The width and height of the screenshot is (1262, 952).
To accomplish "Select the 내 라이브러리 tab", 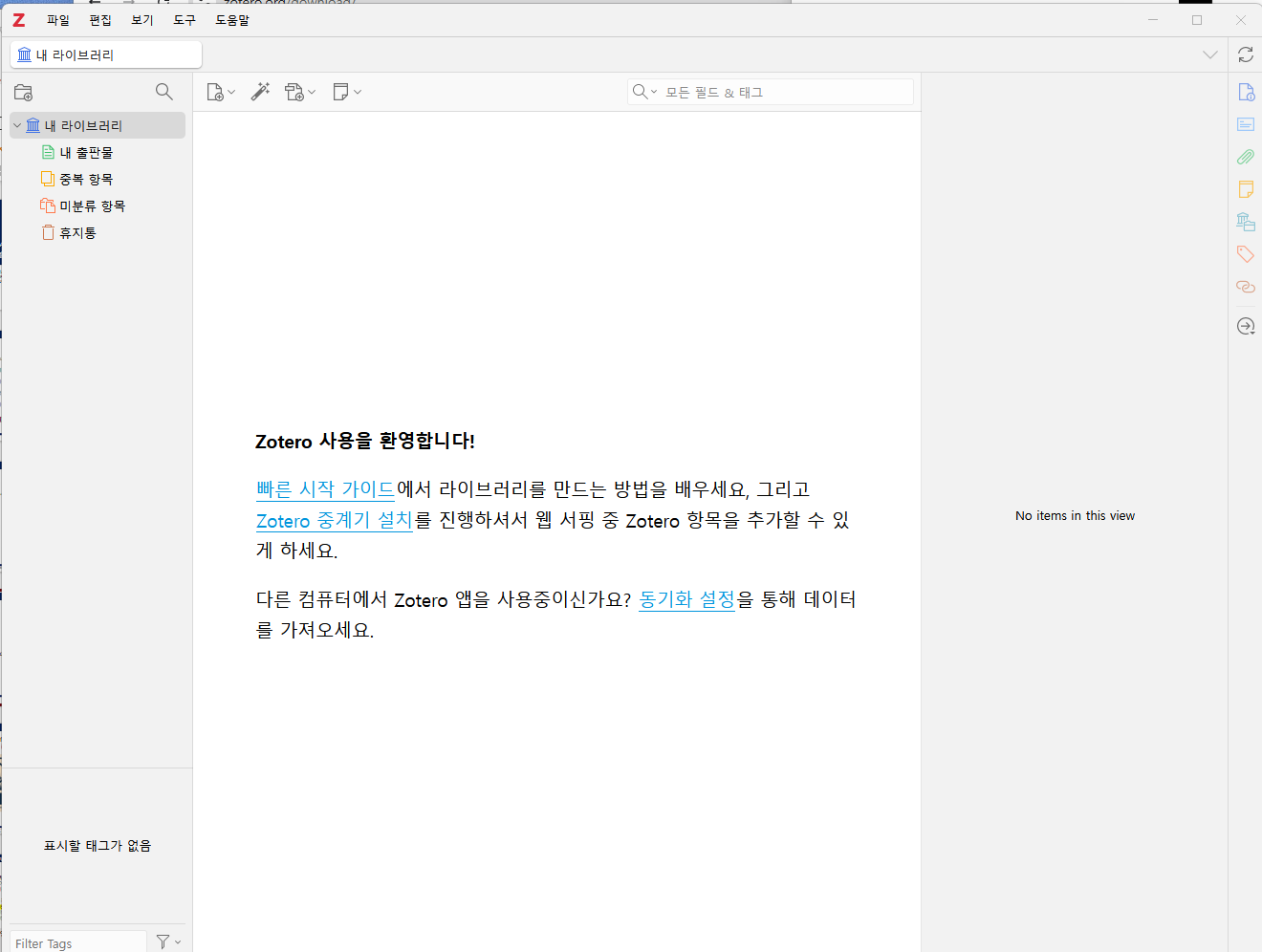I will pos(106,54).
